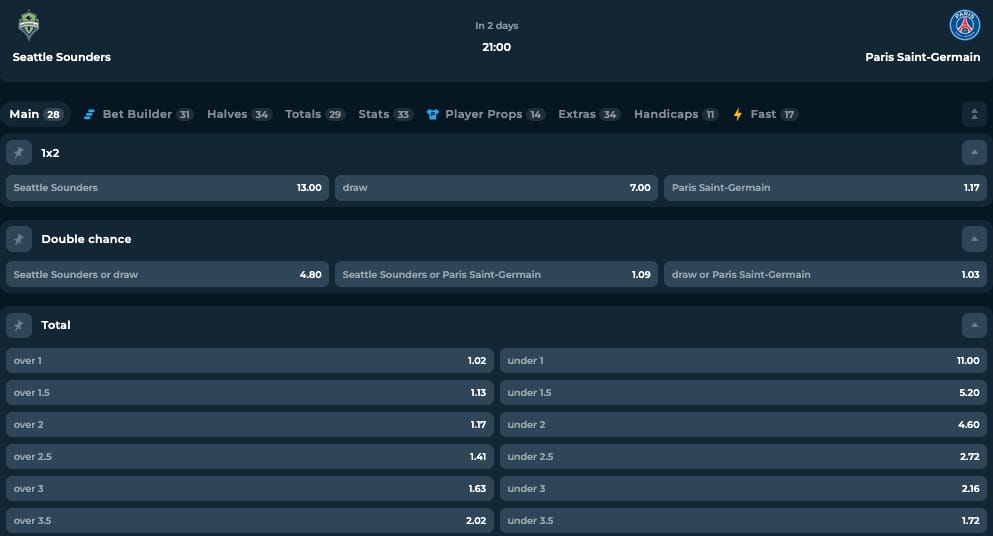Switch to the Fast tab
Image resolution: width=993 pixels, height=536 pixels.
(x=765, y=114)
